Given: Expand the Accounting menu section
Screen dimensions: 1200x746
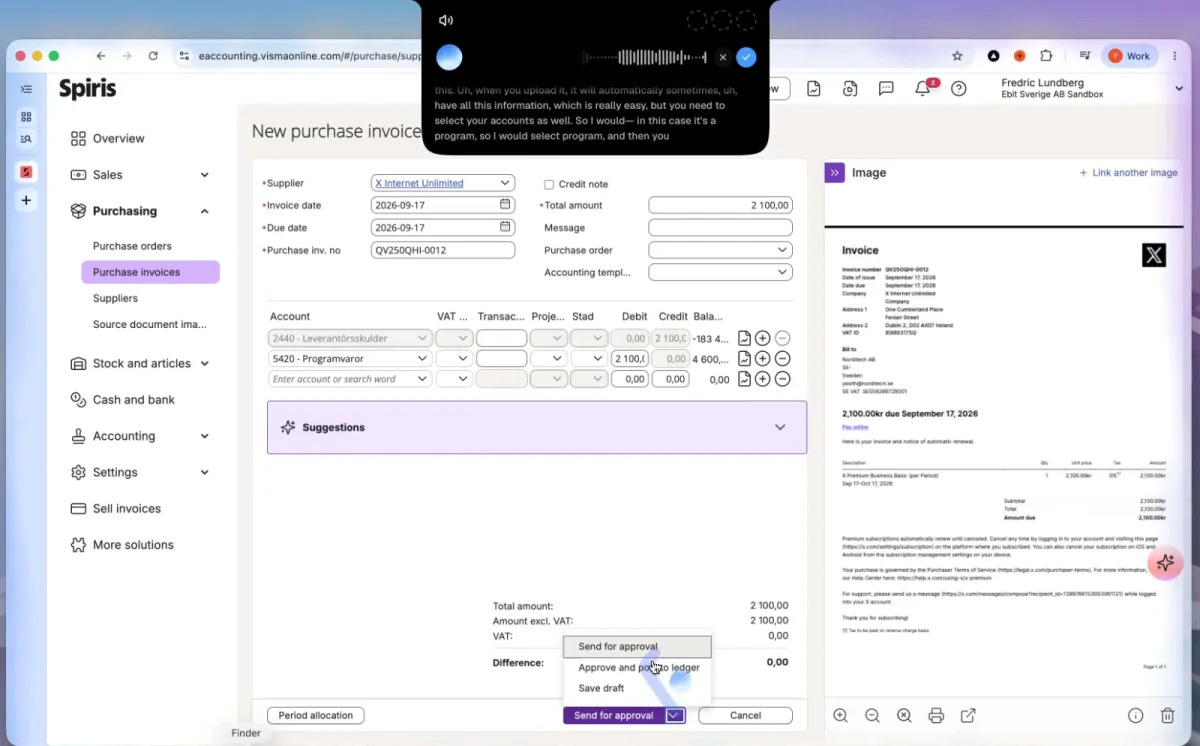Looking at the screenshot, I should (x=204, y=436).
